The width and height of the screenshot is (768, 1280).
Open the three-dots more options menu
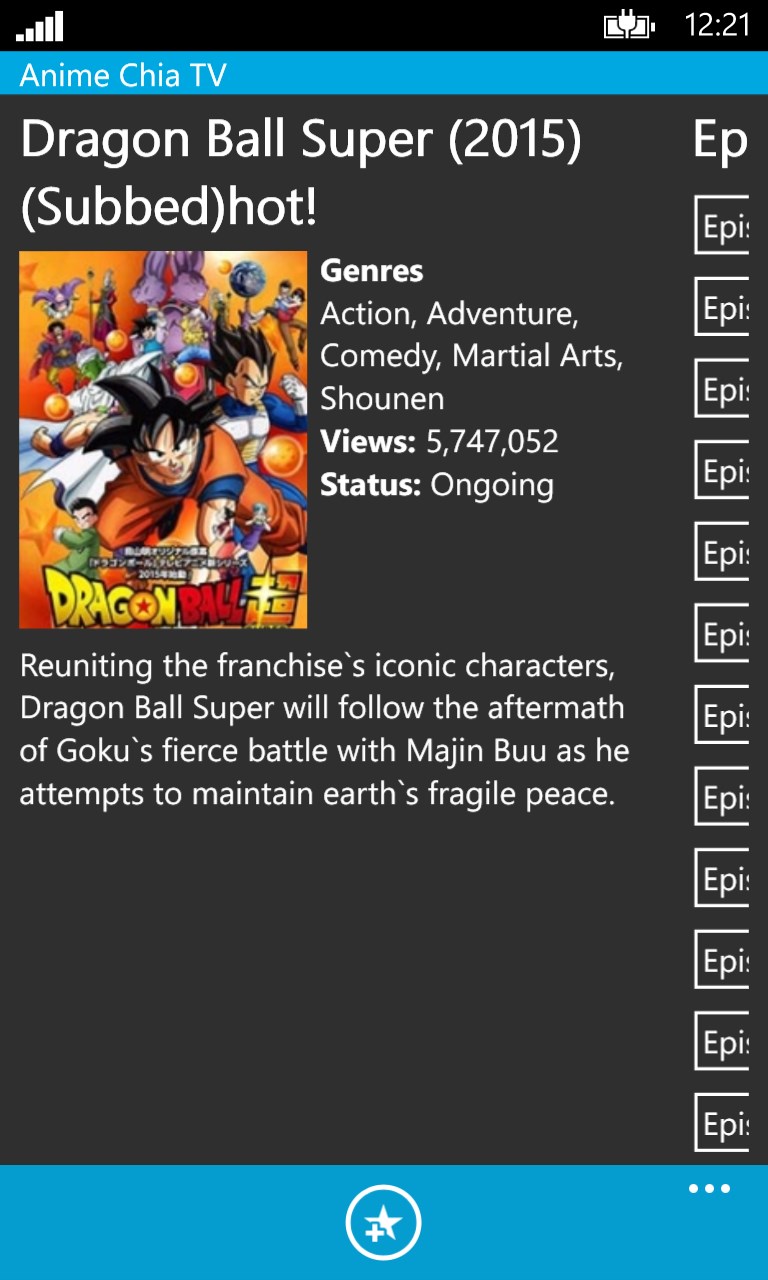click(x=709, y=1188)
